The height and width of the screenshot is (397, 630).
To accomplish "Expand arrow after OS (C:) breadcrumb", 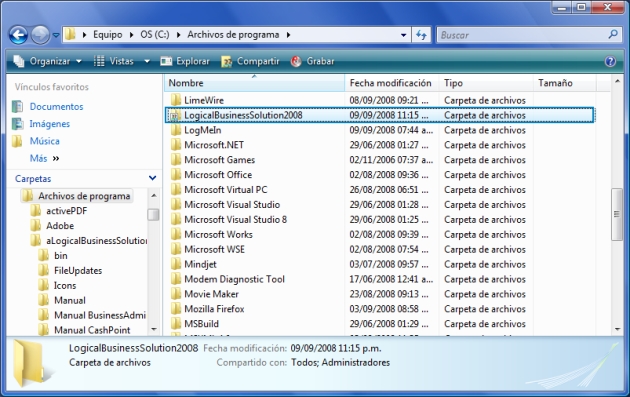I will (178, 35).
